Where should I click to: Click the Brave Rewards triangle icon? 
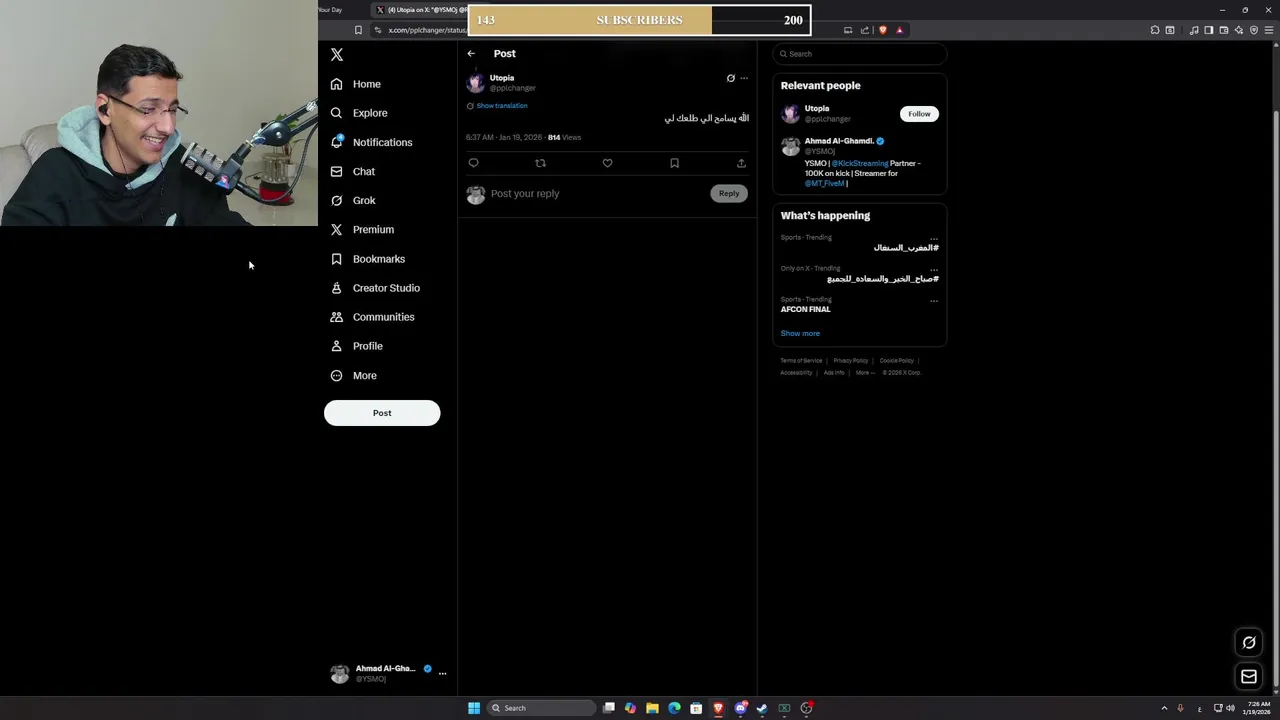(x=899, y=30)
